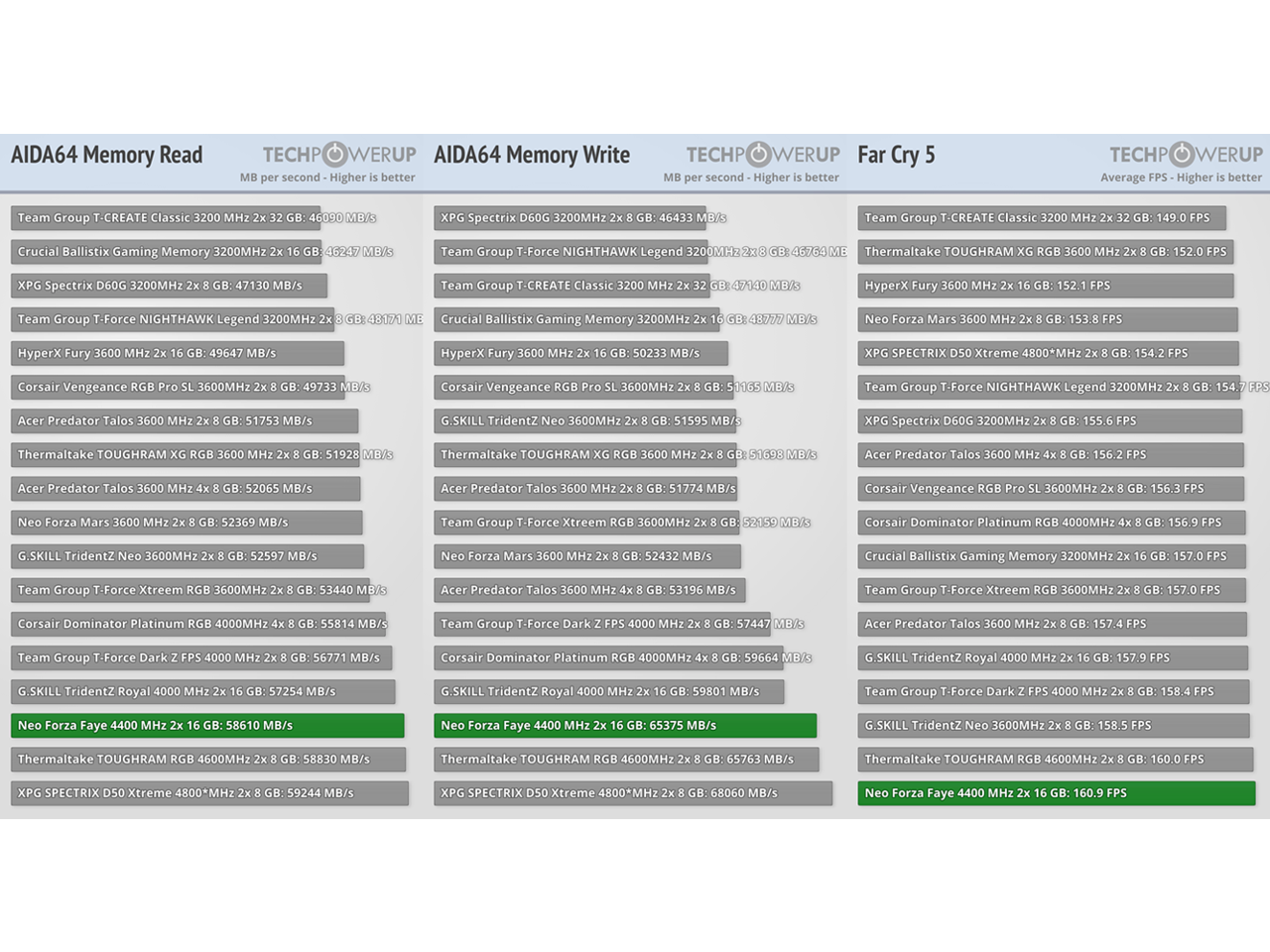Choose the Neo Forza Mars 52369 MB/s bar
This screenshot has width=1270, height=952.
(187, 523)
